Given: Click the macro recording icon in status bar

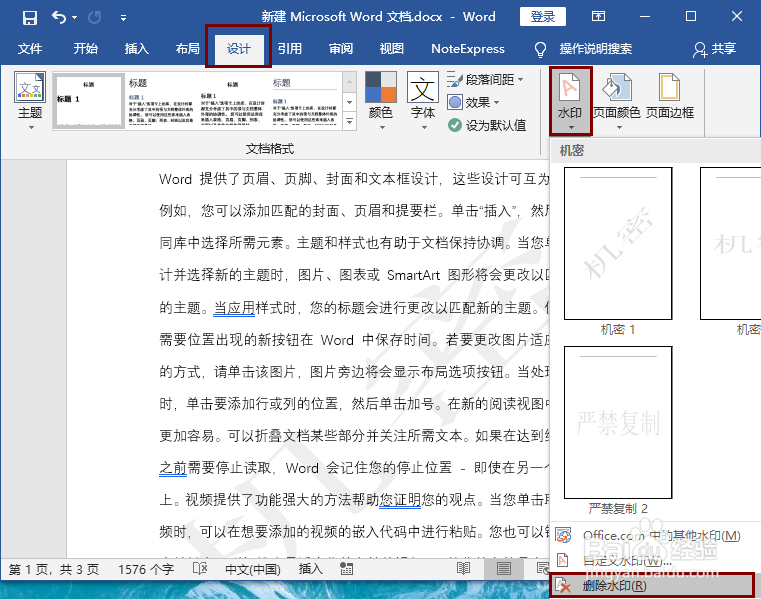Looking at the screenshot, I should [x=347, y=569].
